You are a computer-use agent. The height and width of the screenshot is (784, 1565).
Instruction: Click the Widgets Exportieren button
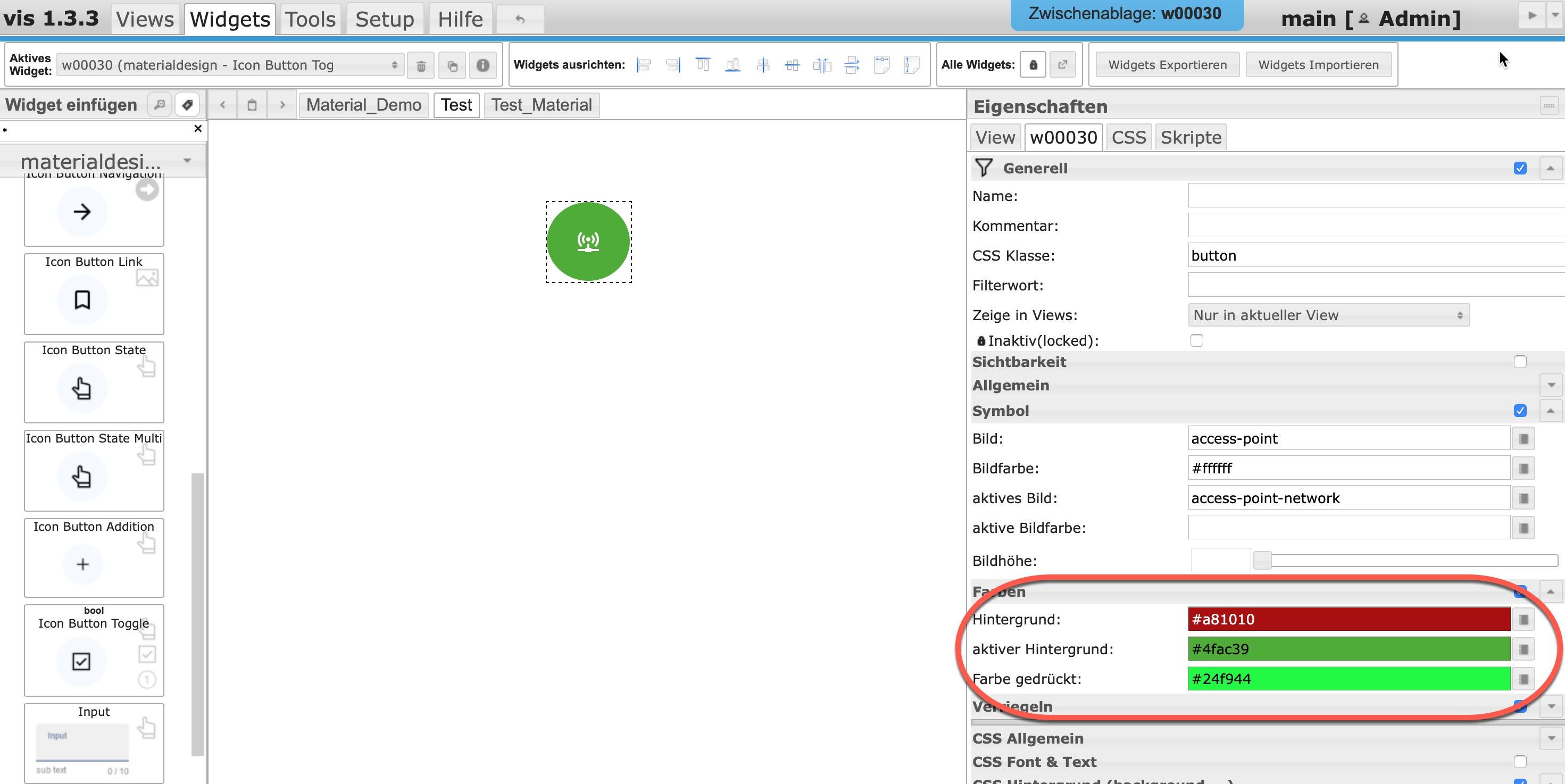pos(1167,65)
